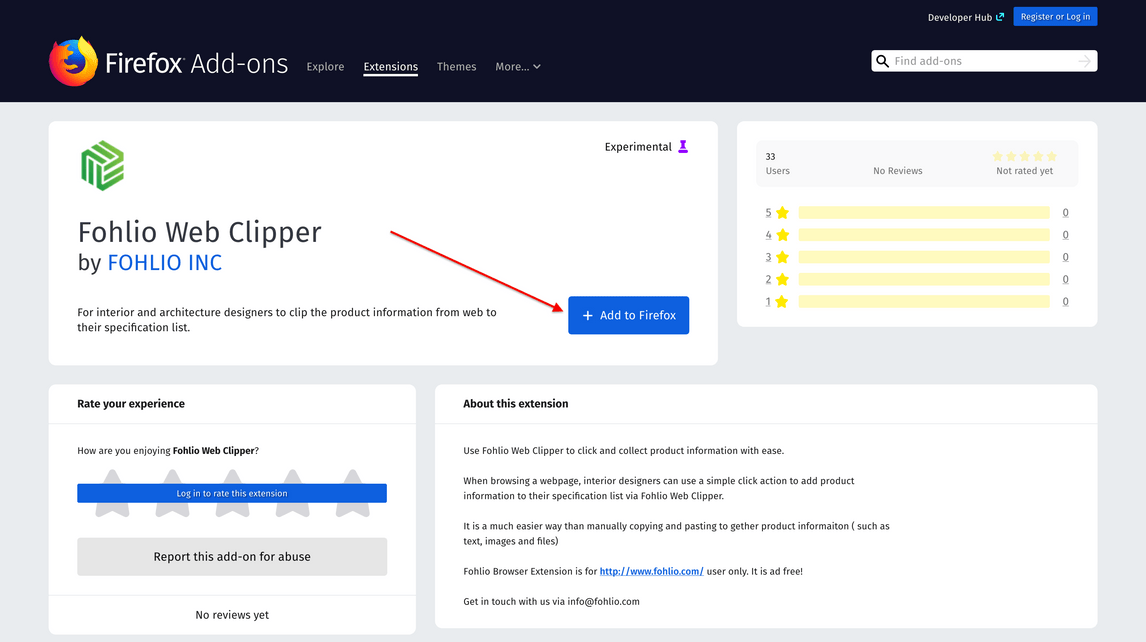Click the 5-star review count 0
Image resolution: width=1146 pixels, height=642 pixels.
[1065, 213]
